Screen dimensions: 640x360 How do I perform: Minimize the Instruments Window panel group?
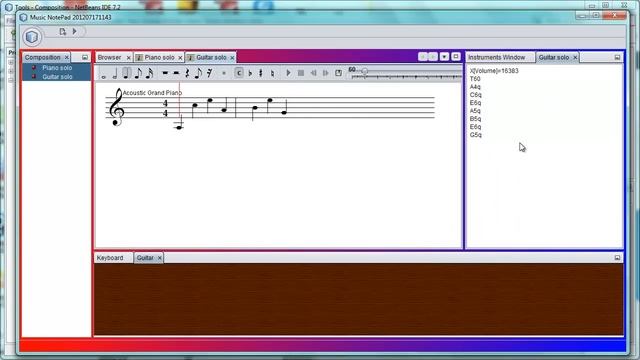tap(617, 58)
